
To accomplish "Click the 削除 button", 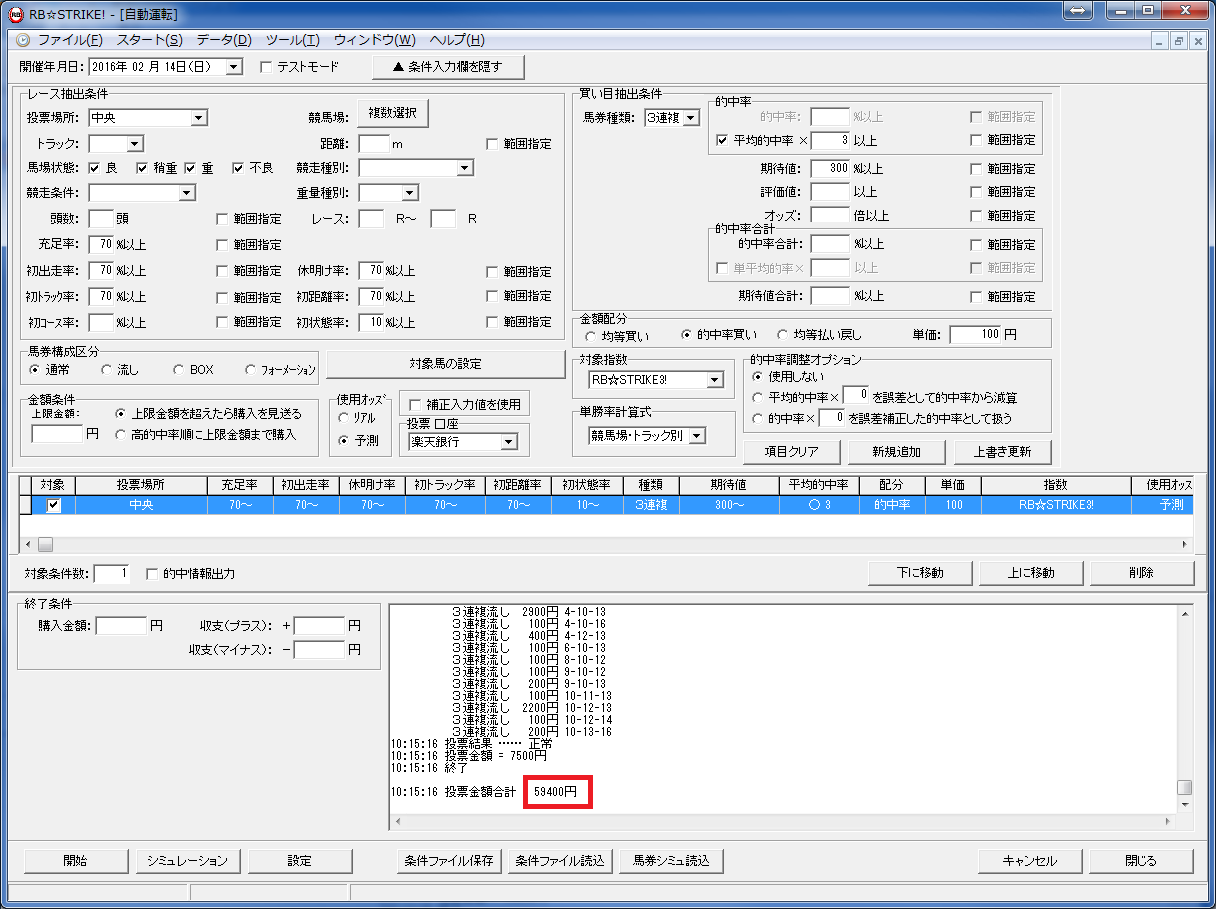I will tap(1142, 573).
